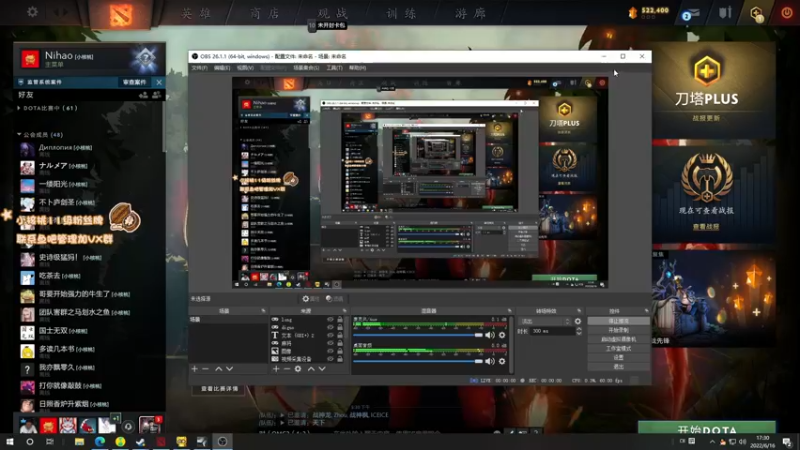Open the armory icon in Dota header

click(x=725, y=13)
